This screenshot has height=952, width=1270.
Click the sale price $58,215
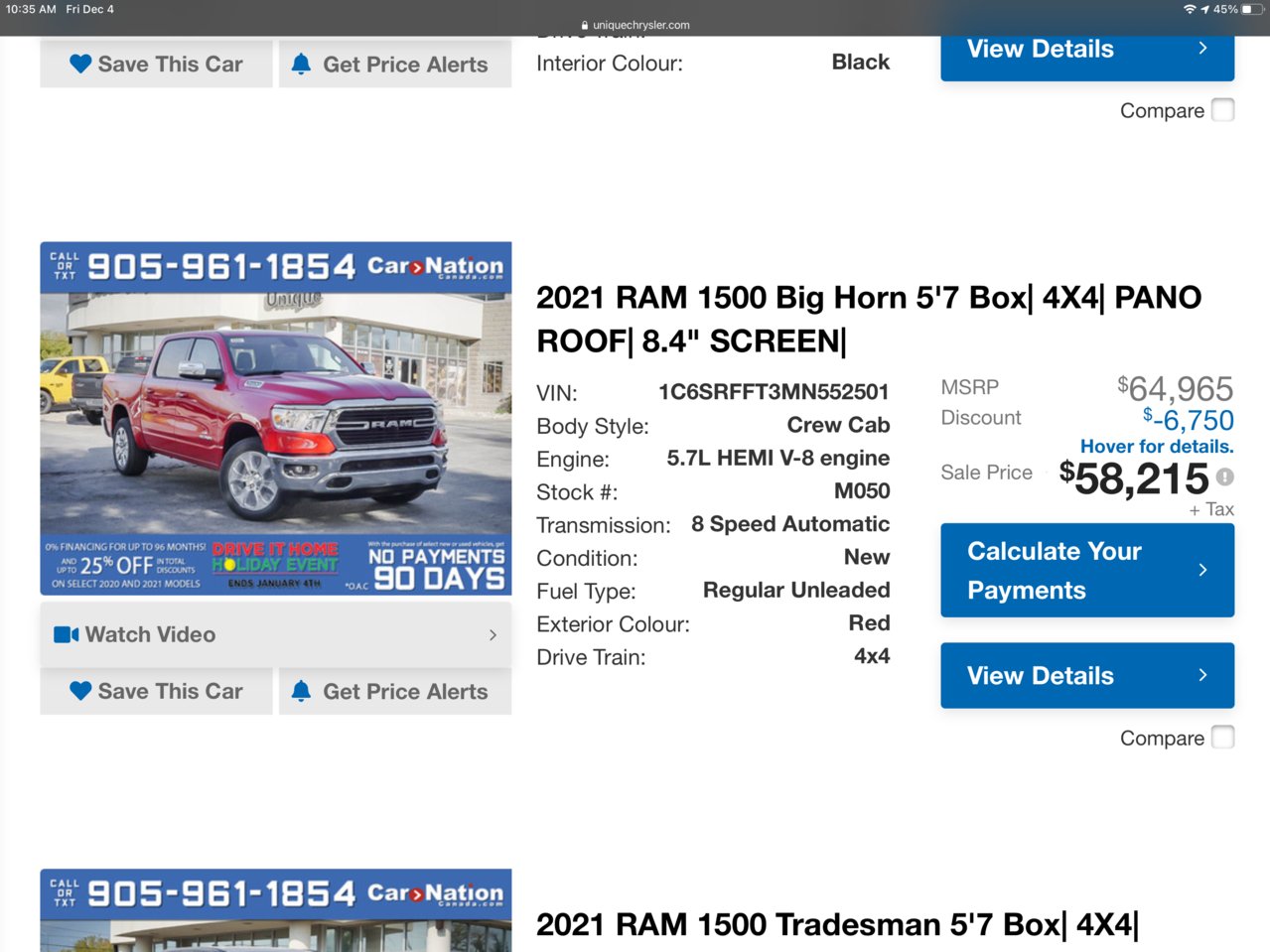1134,478
